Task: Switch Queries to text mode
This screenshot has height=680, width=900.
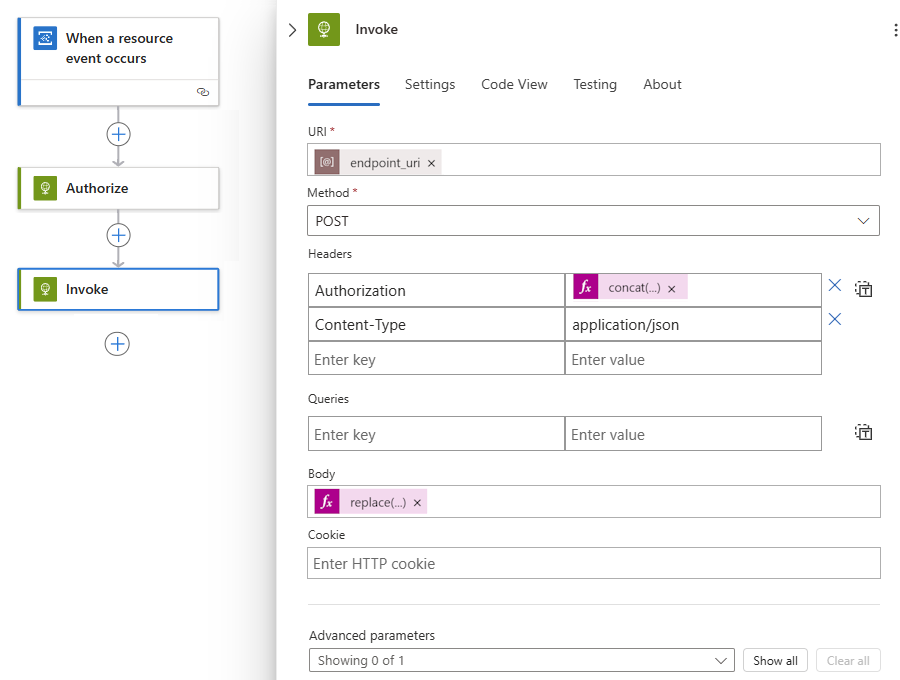Action: pos(863,432)
